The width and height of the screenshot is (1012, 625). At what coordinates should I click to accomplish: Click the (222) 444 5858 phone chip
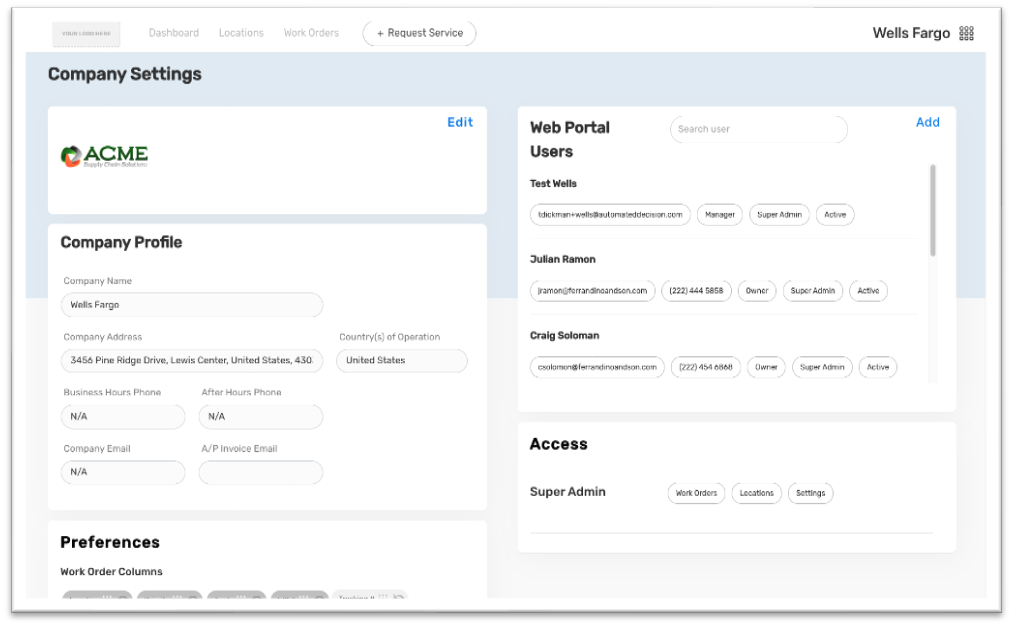(x=696, y=291)
